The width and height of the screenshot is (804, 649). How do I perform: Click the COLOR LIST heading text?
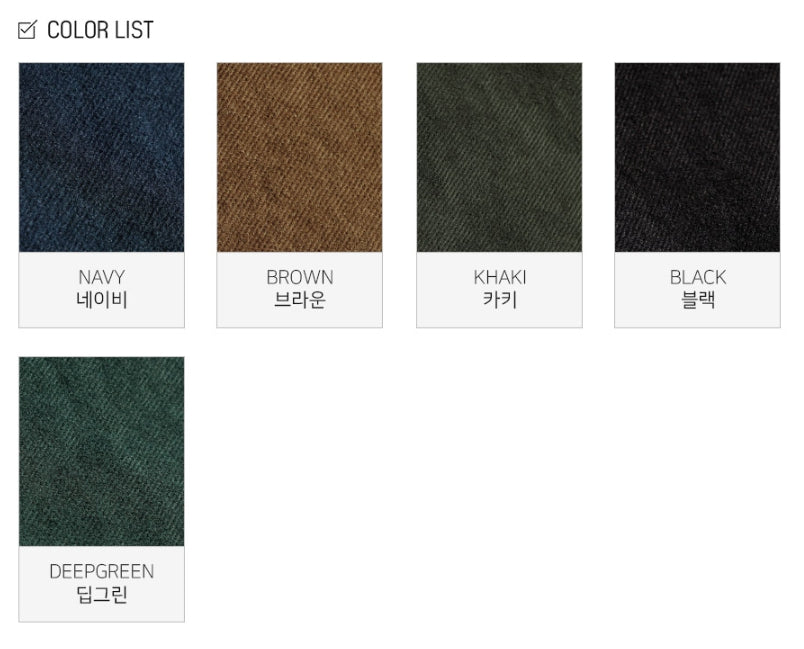click(100, 30)
